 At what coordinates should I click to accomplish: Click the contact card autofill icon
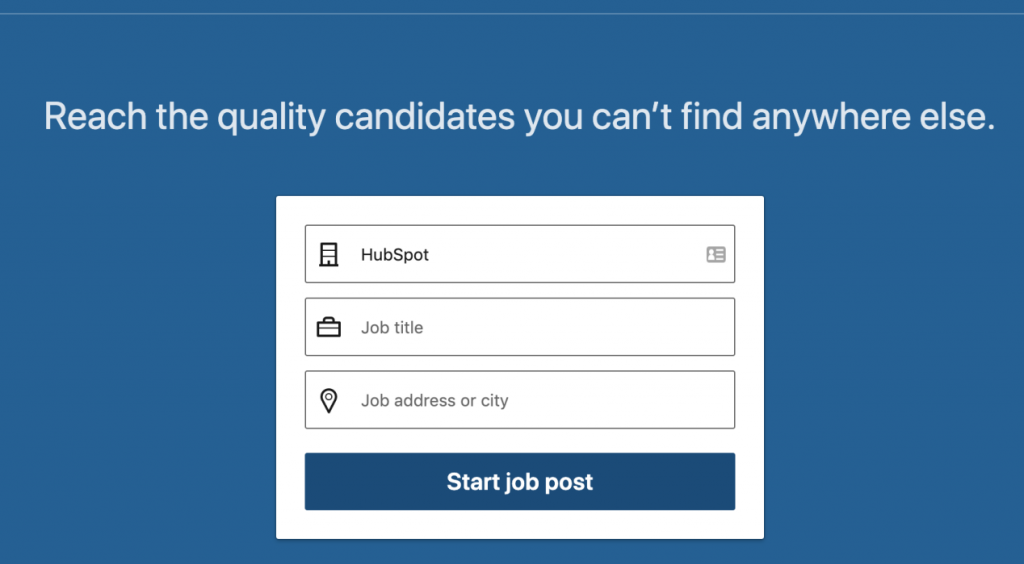(x=716, y=255)
